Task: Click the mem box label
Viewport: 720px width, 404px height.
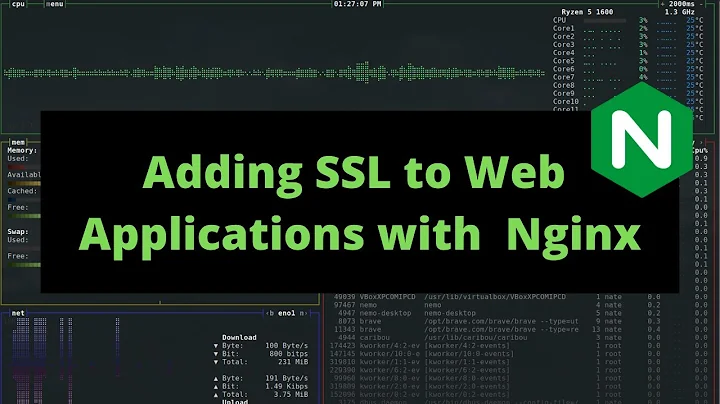Action: (x=18, y=142)
